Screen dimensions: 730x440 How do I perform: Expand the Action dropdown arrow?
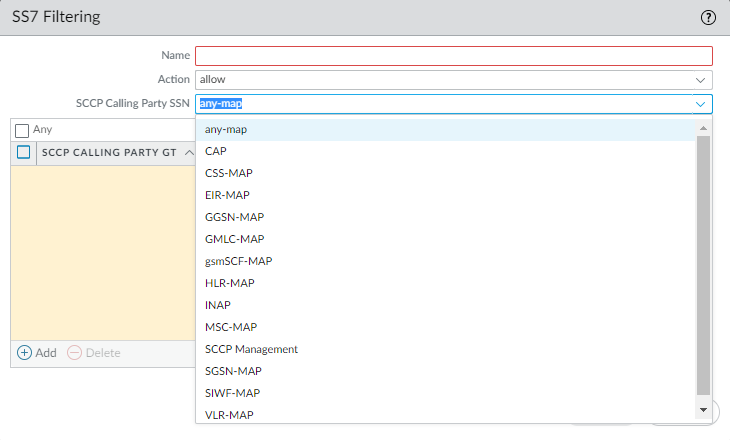(700, 79)
